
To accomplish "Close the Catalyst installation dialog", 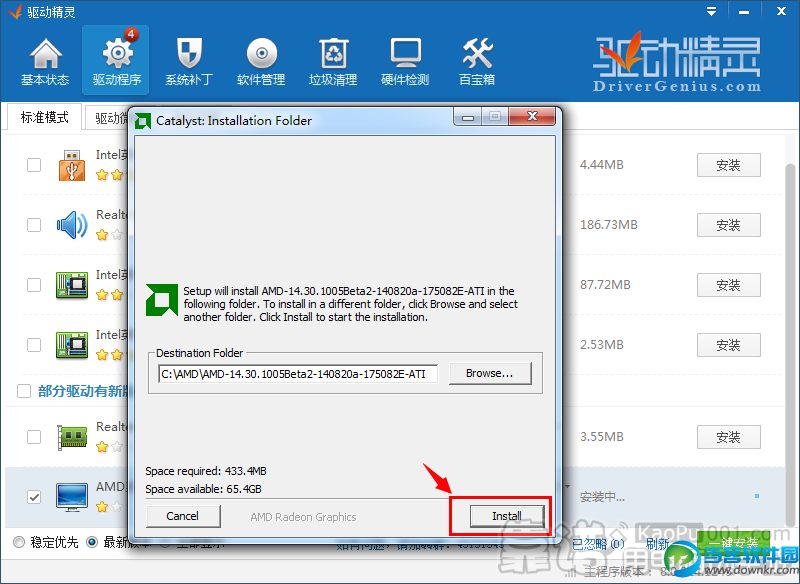I will [532, 116].
